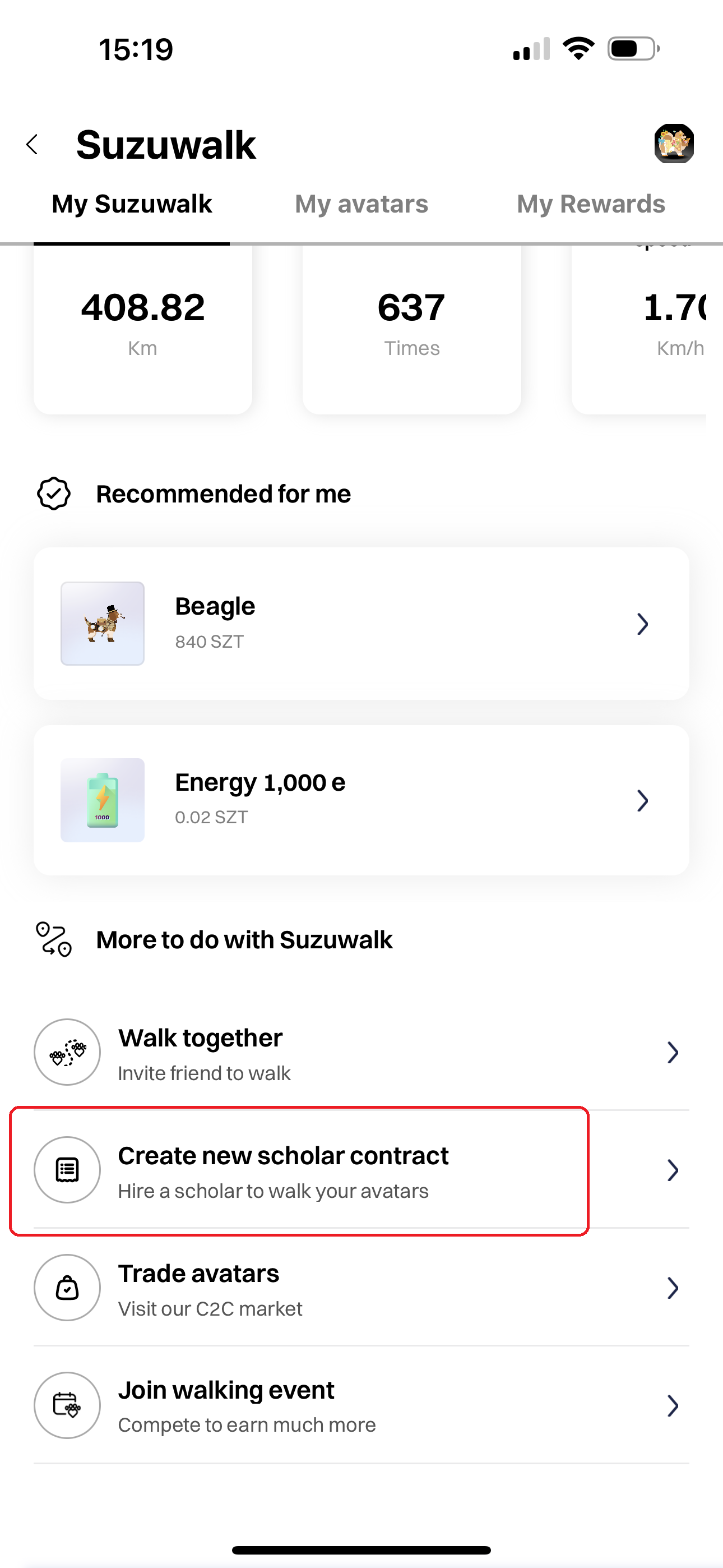Tap the Walk together paw icon
Image resolution: width=723 pixels, height=1568 pixels.
67,1052
